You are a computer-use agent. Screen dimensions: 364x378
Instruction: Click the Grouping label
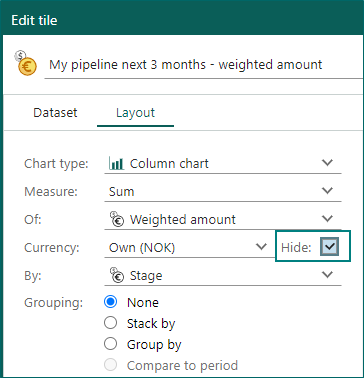coord(53,303)
